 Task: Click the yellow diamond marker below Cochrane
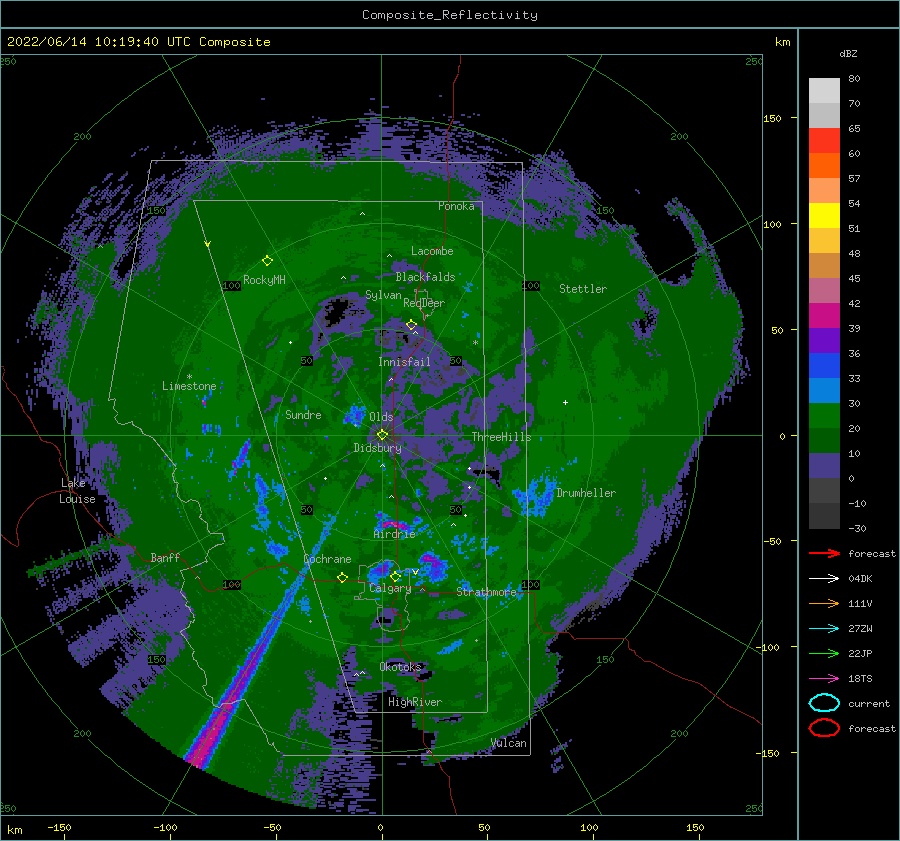[342, 577]
